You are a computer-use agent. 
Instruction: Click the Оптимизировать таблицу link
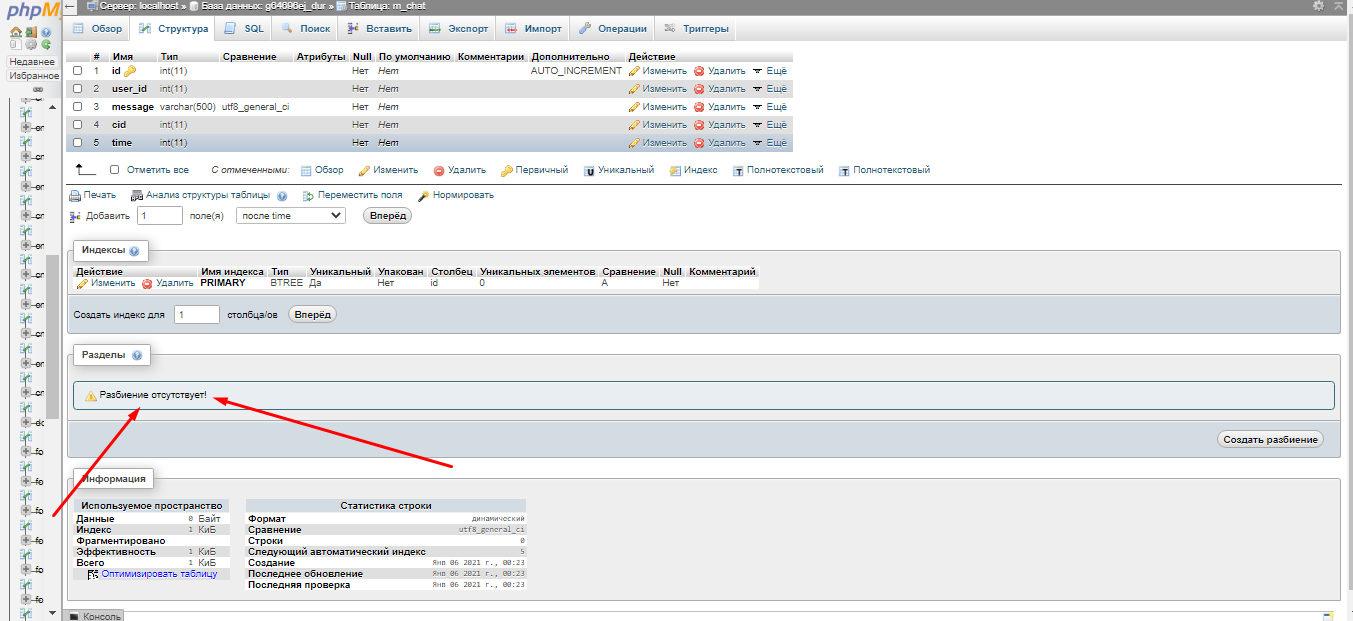[159, 574]
